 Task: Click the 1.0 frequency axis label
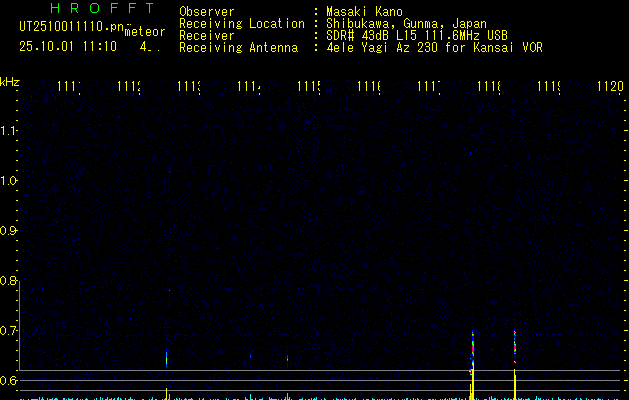pos(8,181)
